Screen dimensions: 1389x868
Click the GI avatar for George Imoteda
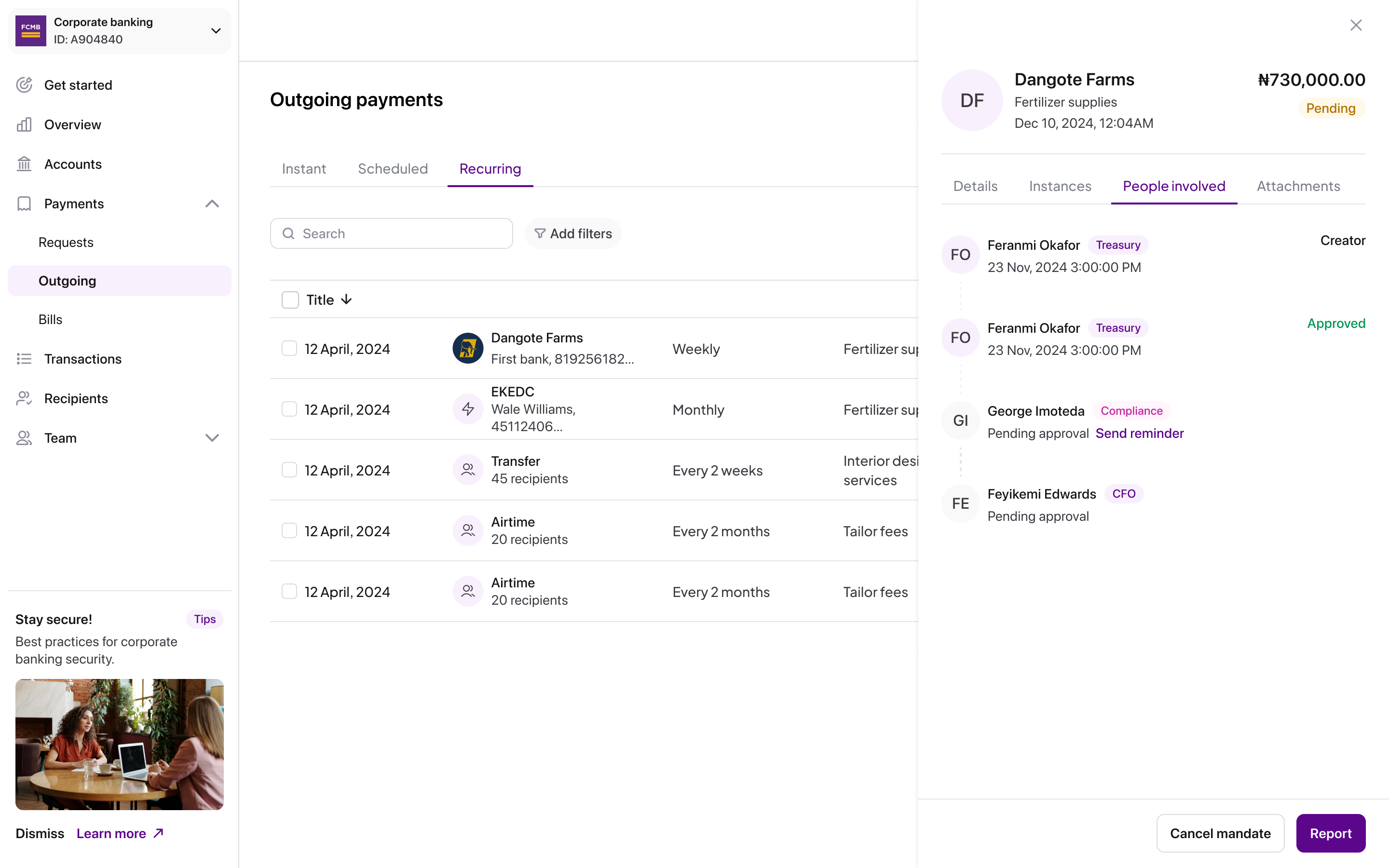pos(960,421)
